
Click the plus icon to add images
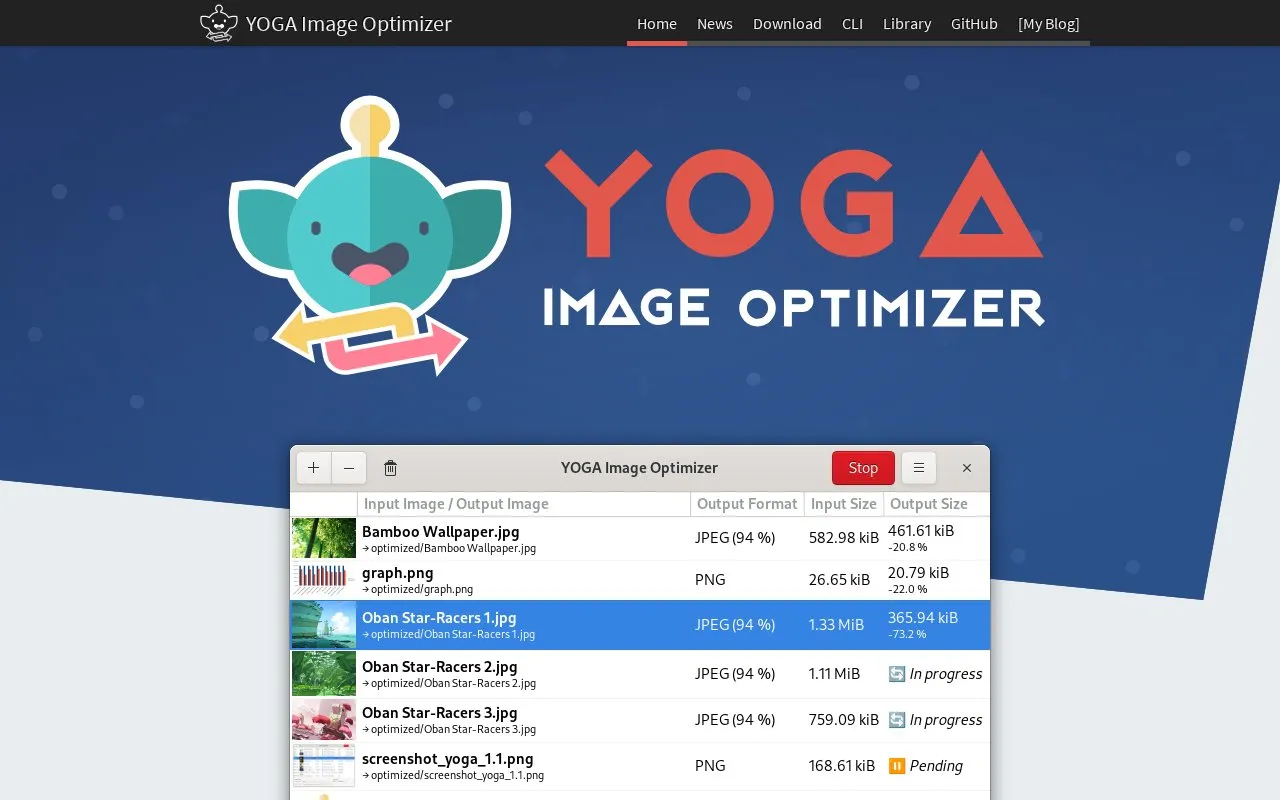coord(313,468)
